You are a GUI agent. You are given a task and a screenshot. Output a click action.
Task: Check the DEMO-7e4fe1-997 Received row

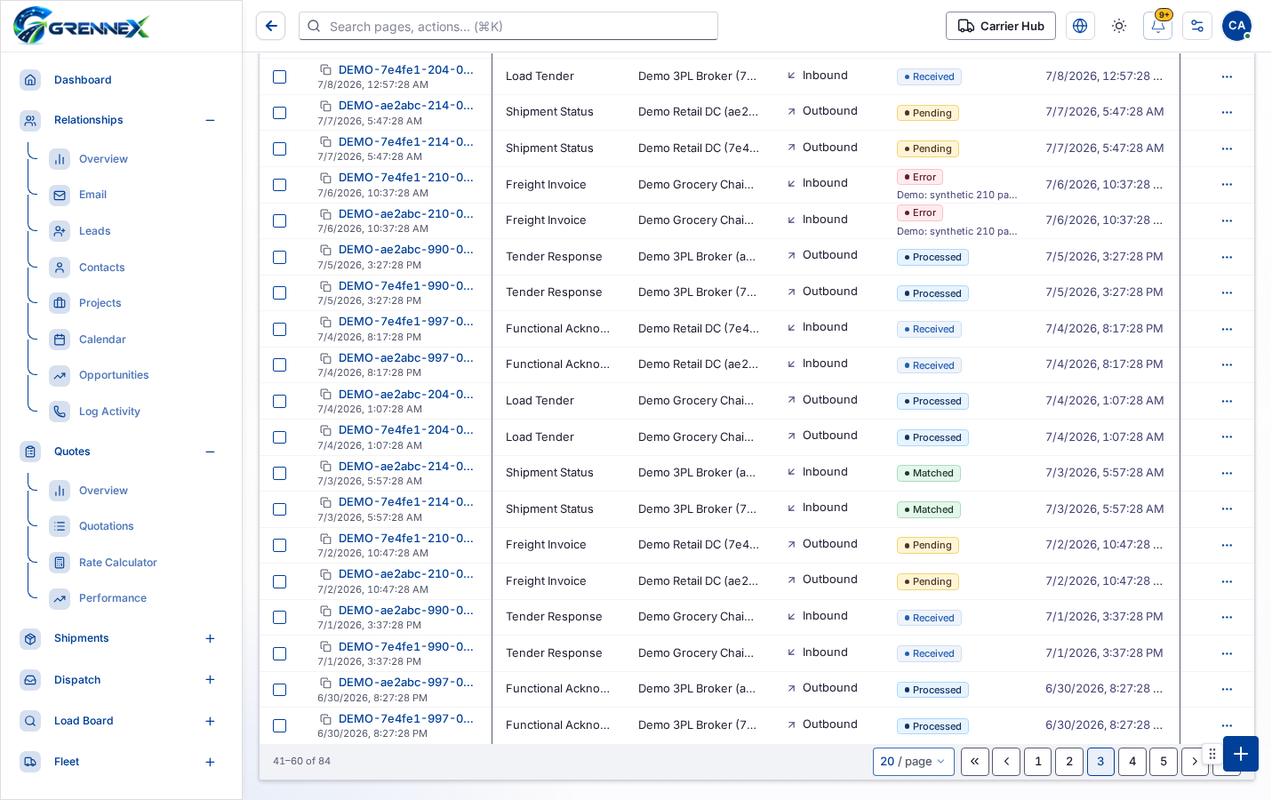click(280, 329)
